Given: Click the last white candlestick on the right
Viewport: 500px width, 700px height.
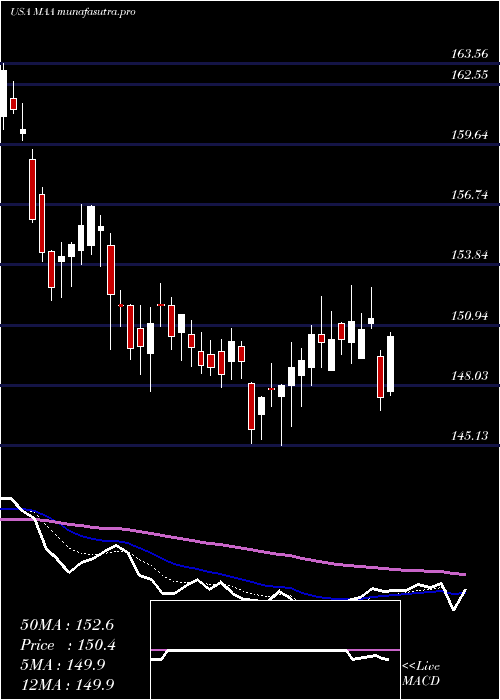Looking at the screenshot, I should (391, 364).
